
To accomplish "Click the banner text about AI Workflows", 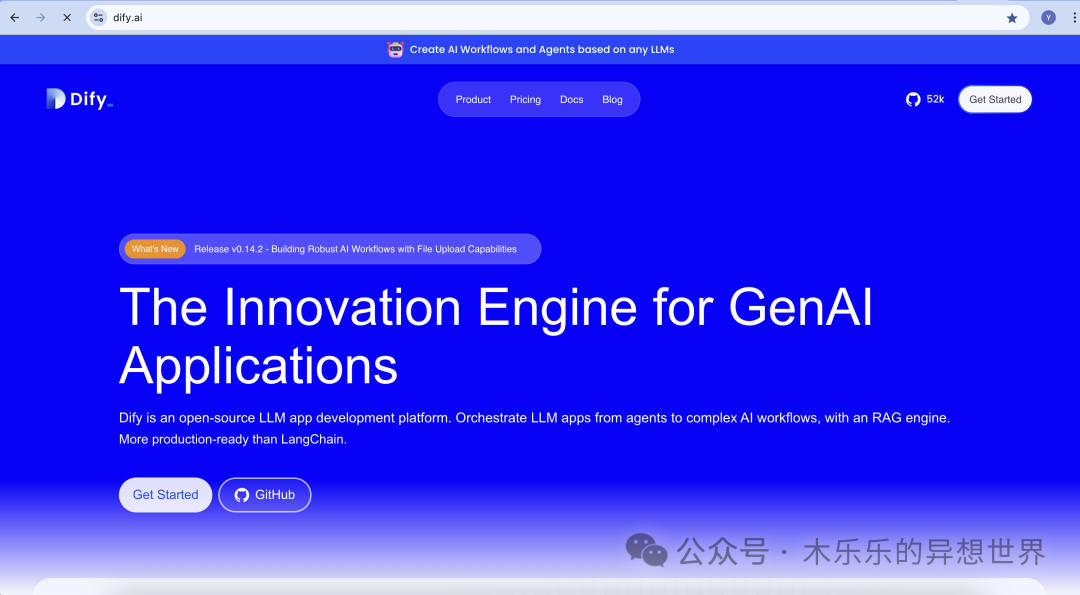I will [x=542, y=50].
